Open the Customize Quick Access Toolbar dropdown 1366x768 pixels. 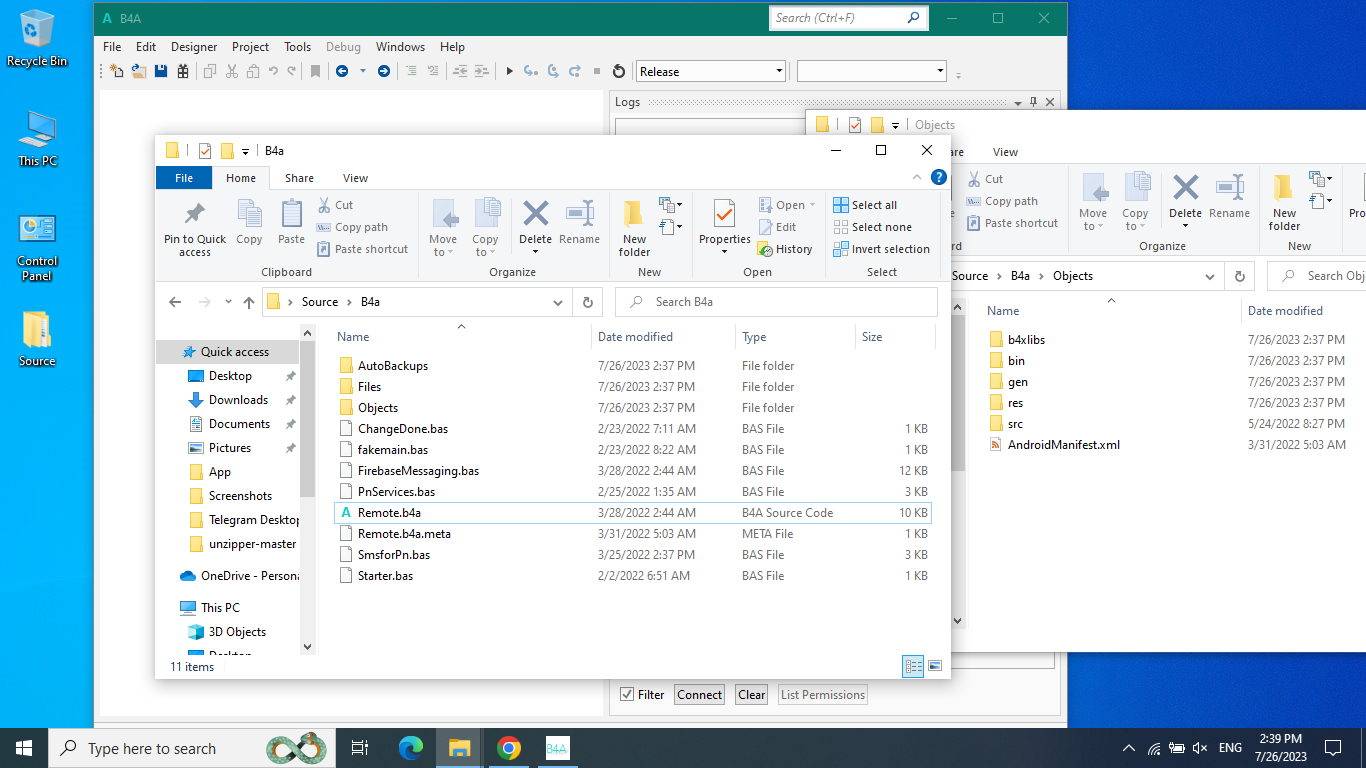[245, 151]
